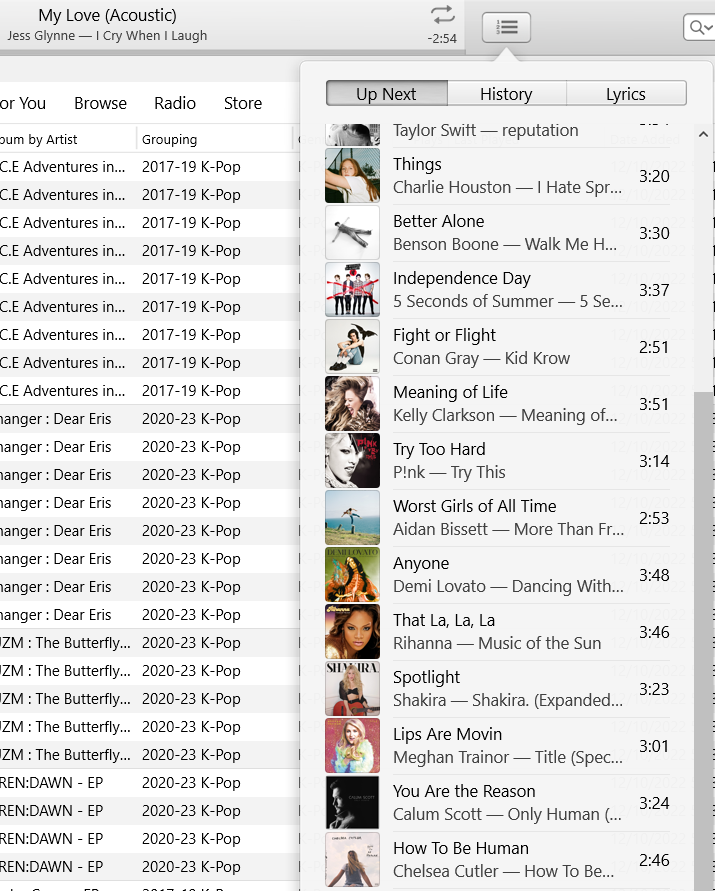Click the -2:54 remaining time display
The height and width of the screenshot is (891, 715).
(442, 39)
